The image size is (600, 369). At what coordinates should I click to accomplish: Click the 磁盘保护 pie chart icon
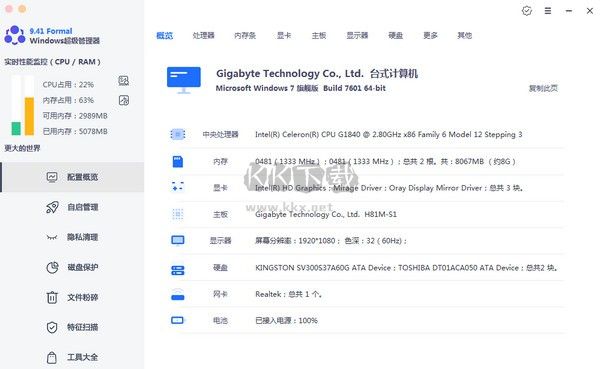tap(52, 267)
